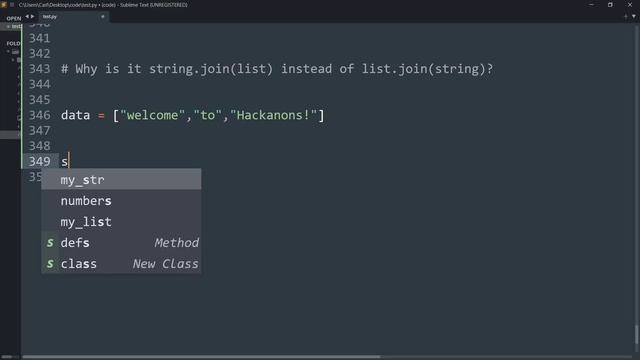The height and width of the screenshot is (360, 640).
Task: Place cursor after s on line 349
Action: pyautogui.click(x=69, y=162)
